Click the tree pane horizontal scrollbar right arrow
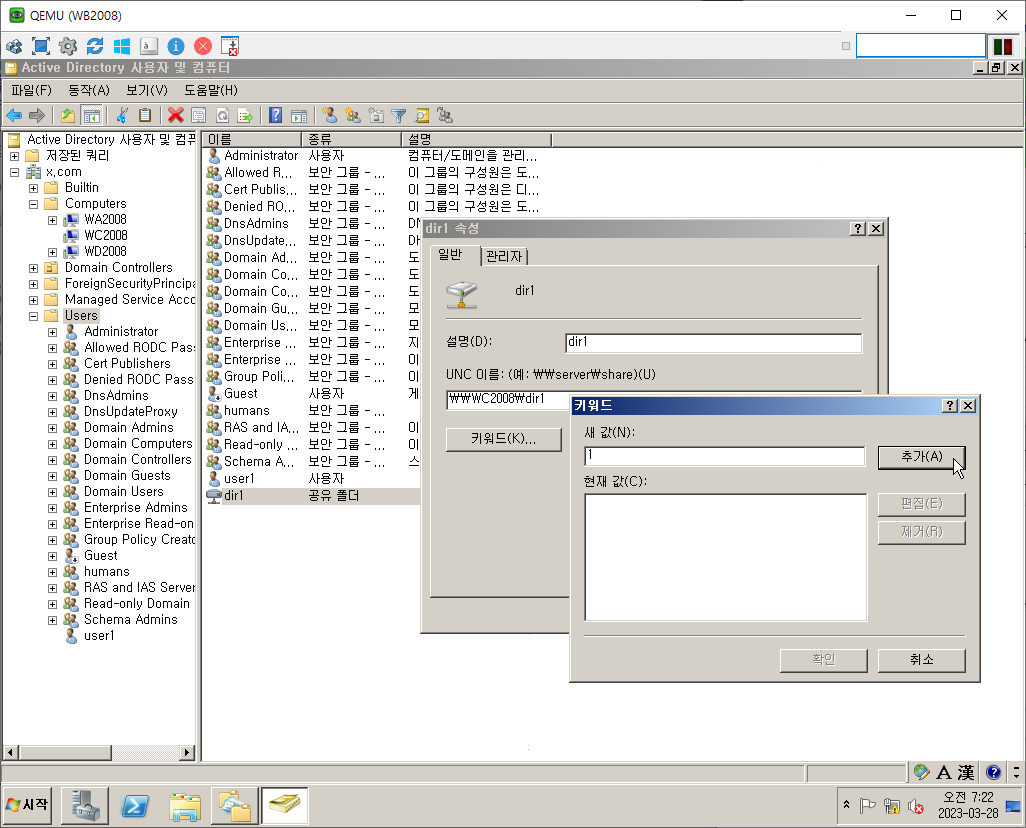 point(187,753)
